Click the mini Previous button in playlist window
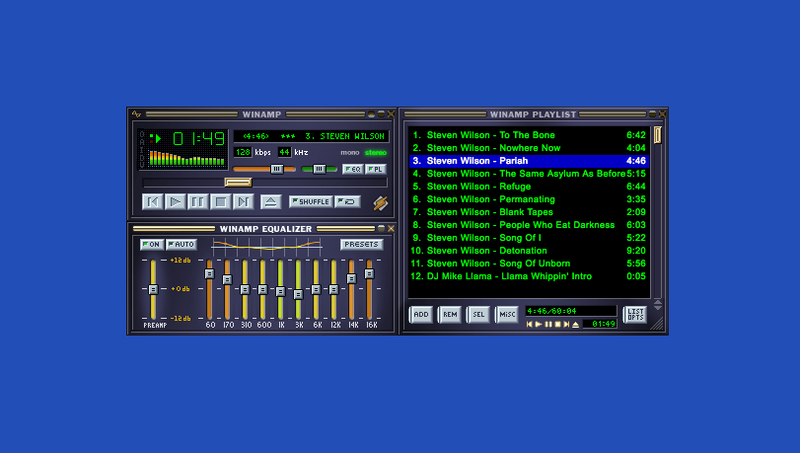The width and height of the screenshot is (800, 453). 529,324
